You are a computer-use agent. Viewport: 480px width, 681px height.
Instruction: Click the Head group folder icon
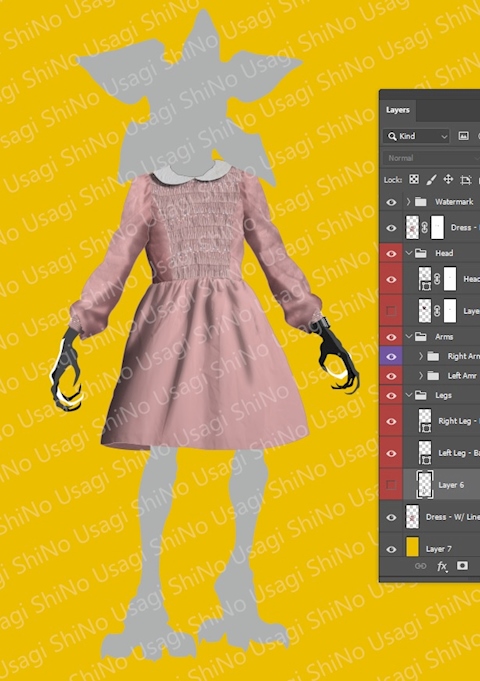[x=420, y=253]
